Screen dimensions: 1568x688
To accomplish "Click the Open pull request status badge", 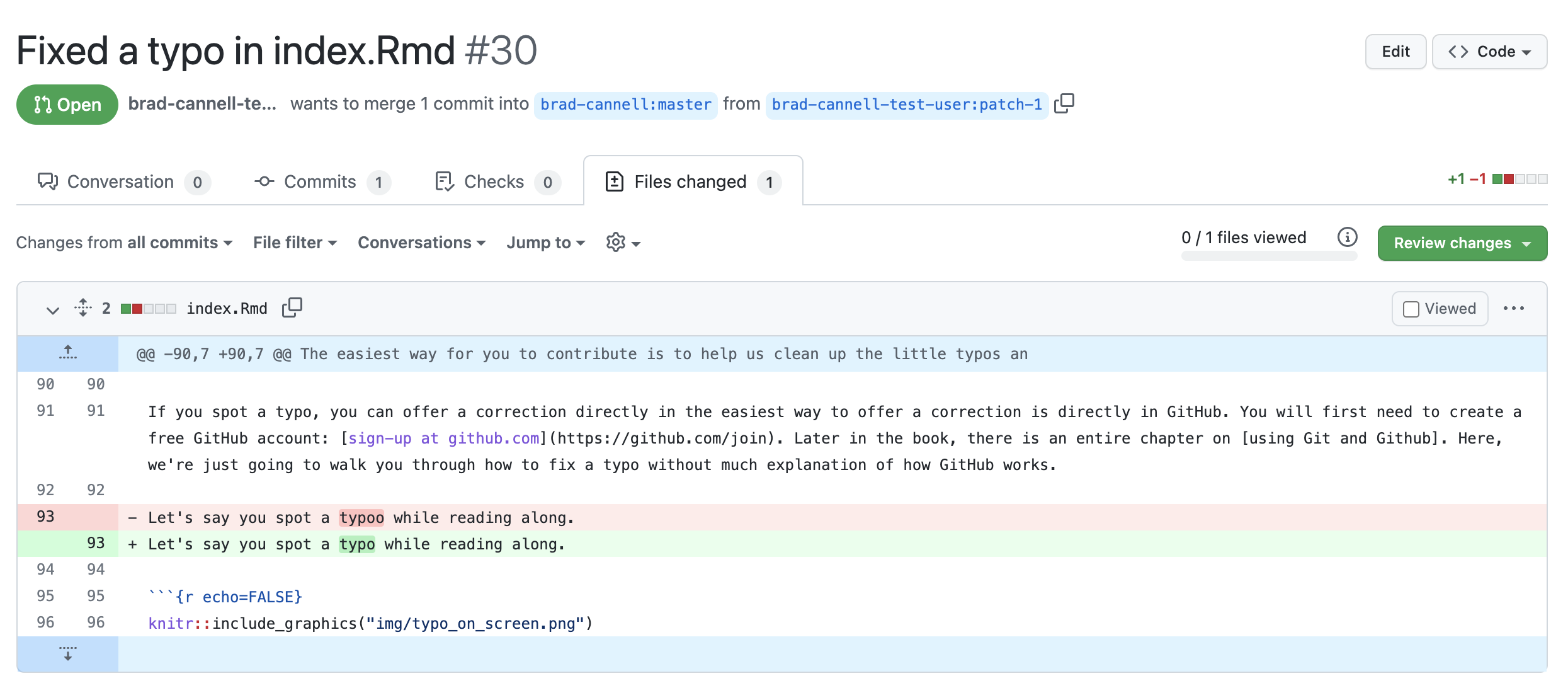I will (67, 105).
